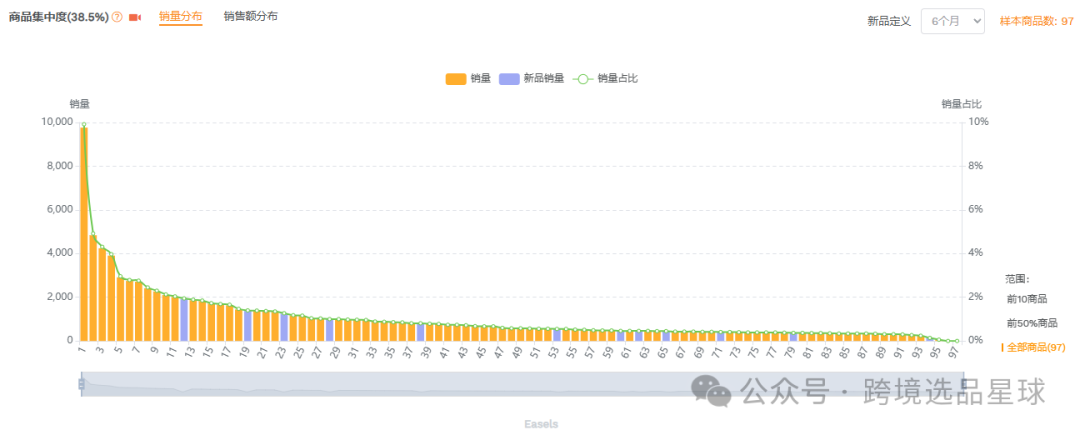Click the purple new-product bar at rank 12
This screenshot has width=1080, height=435.
click(185, 320)
